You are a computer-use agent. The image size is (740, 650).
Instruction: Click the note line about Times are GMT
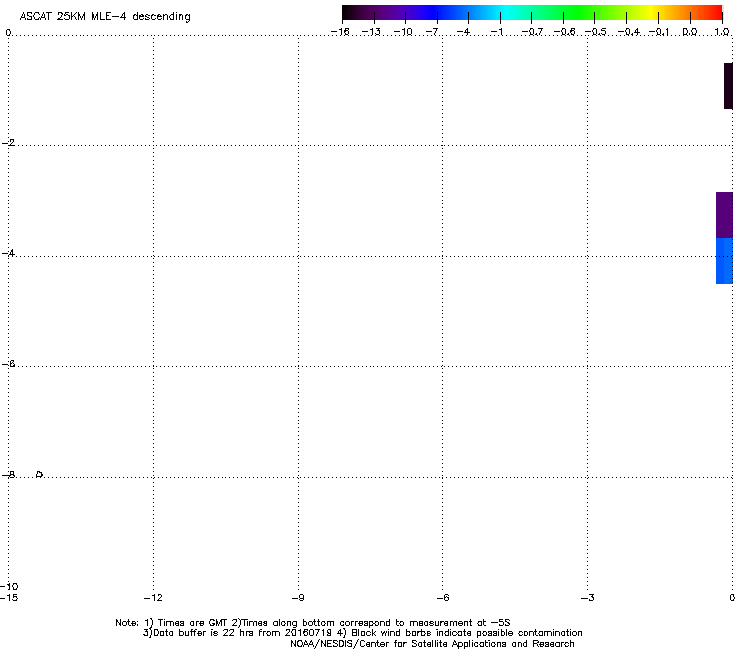coord(313,623)
